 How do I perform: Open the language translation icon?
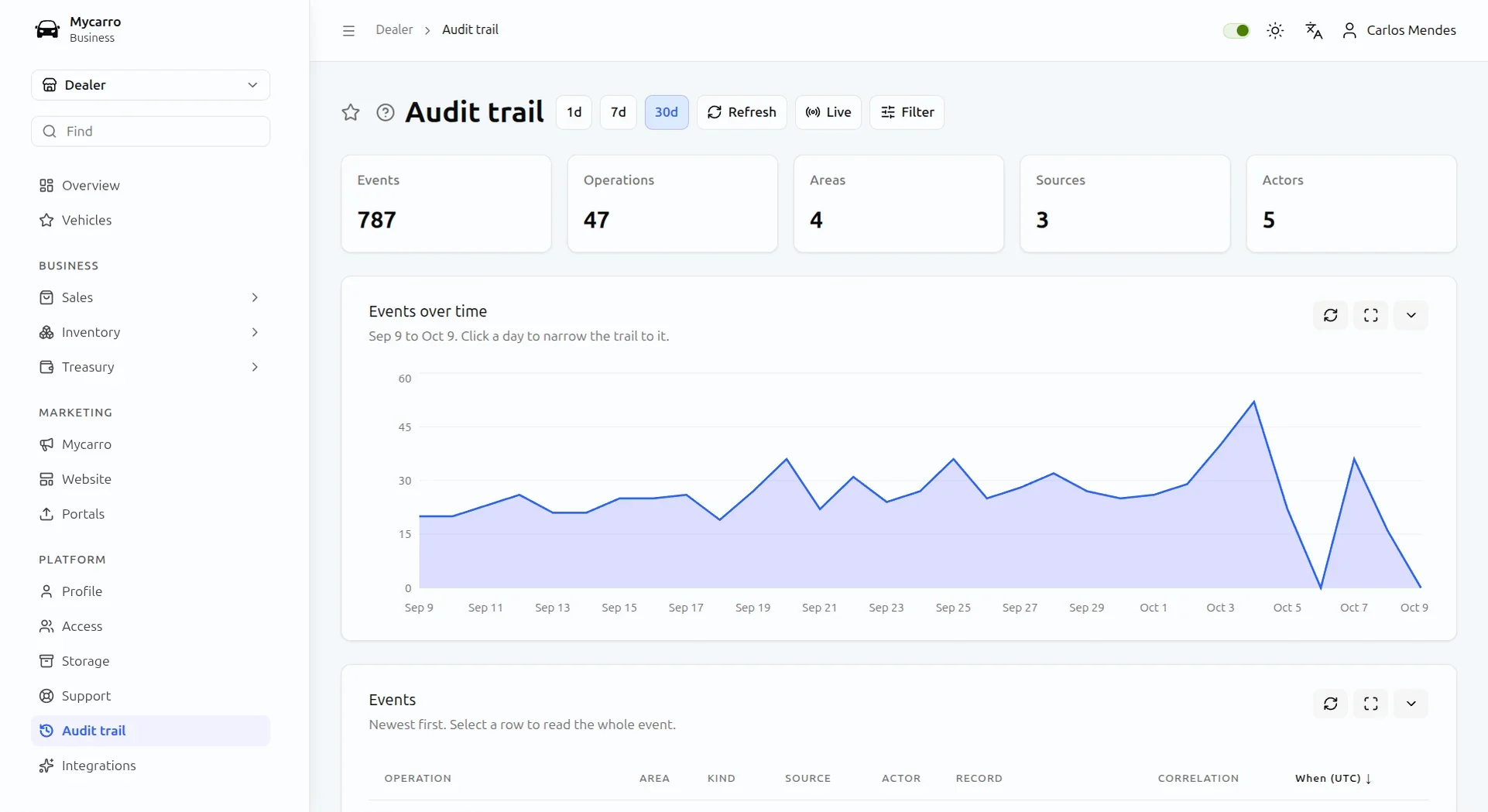coord(1314,30)
